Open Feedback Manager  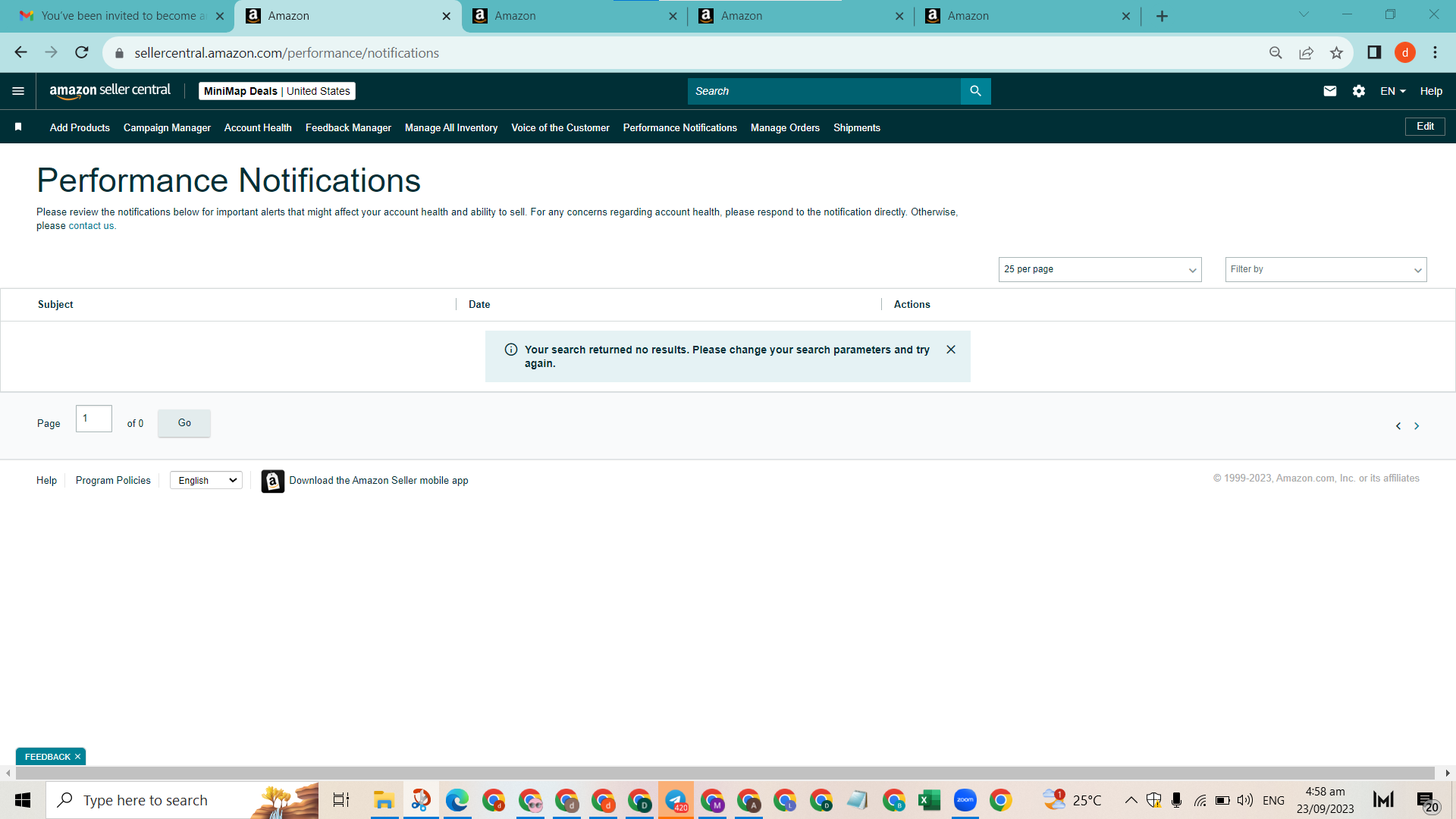348,127
